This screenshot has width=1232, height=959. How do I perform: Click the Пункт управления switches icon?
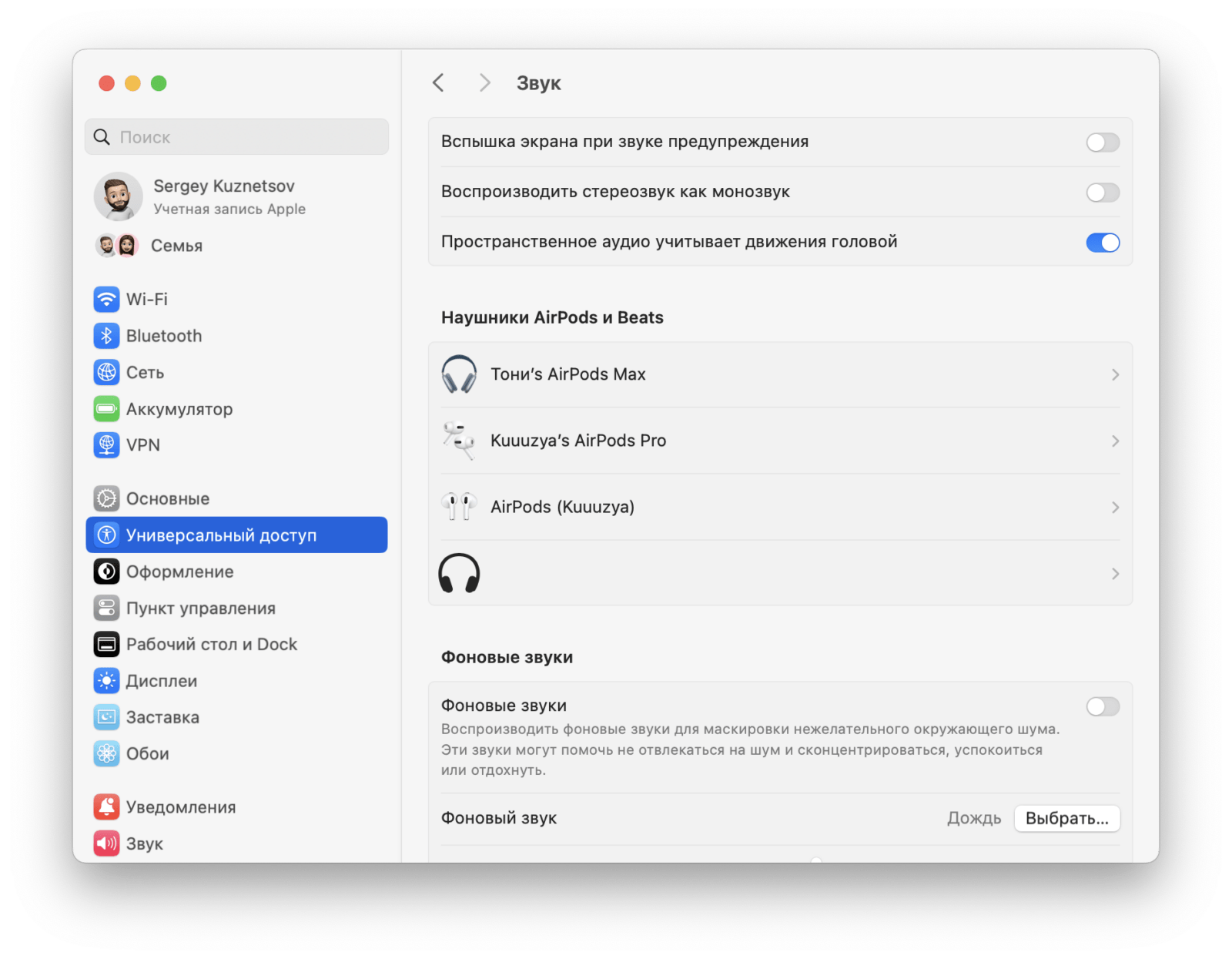(x=106, y=608)
